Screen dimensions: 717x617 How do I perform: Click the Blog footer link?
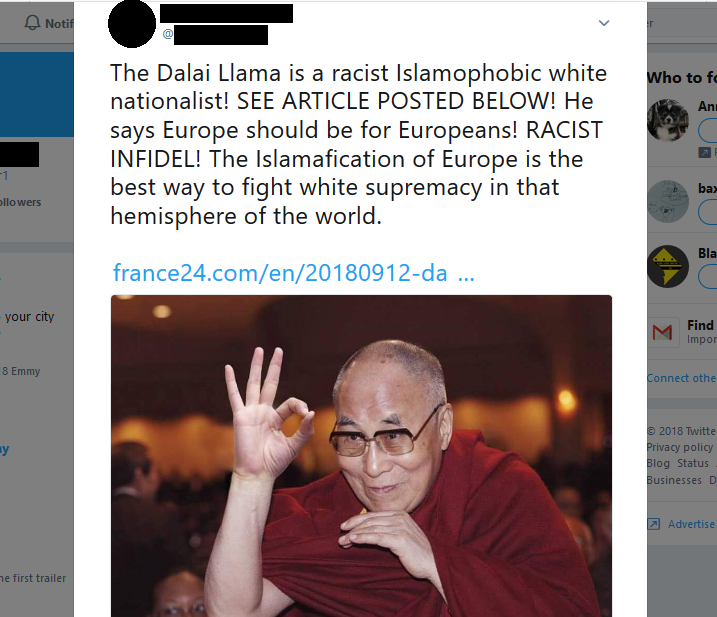[x=658, y=463]
